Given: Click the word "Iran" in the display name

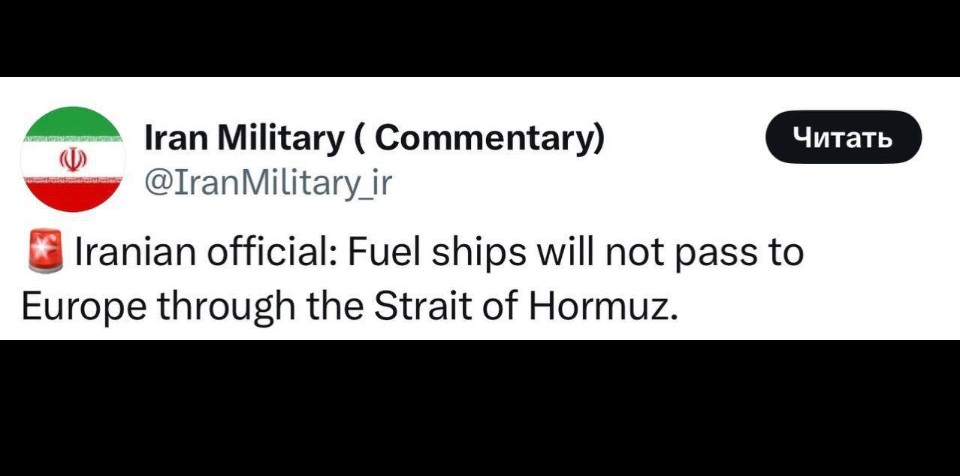Looking at the screenshot, I should click(x=178, y=138).
